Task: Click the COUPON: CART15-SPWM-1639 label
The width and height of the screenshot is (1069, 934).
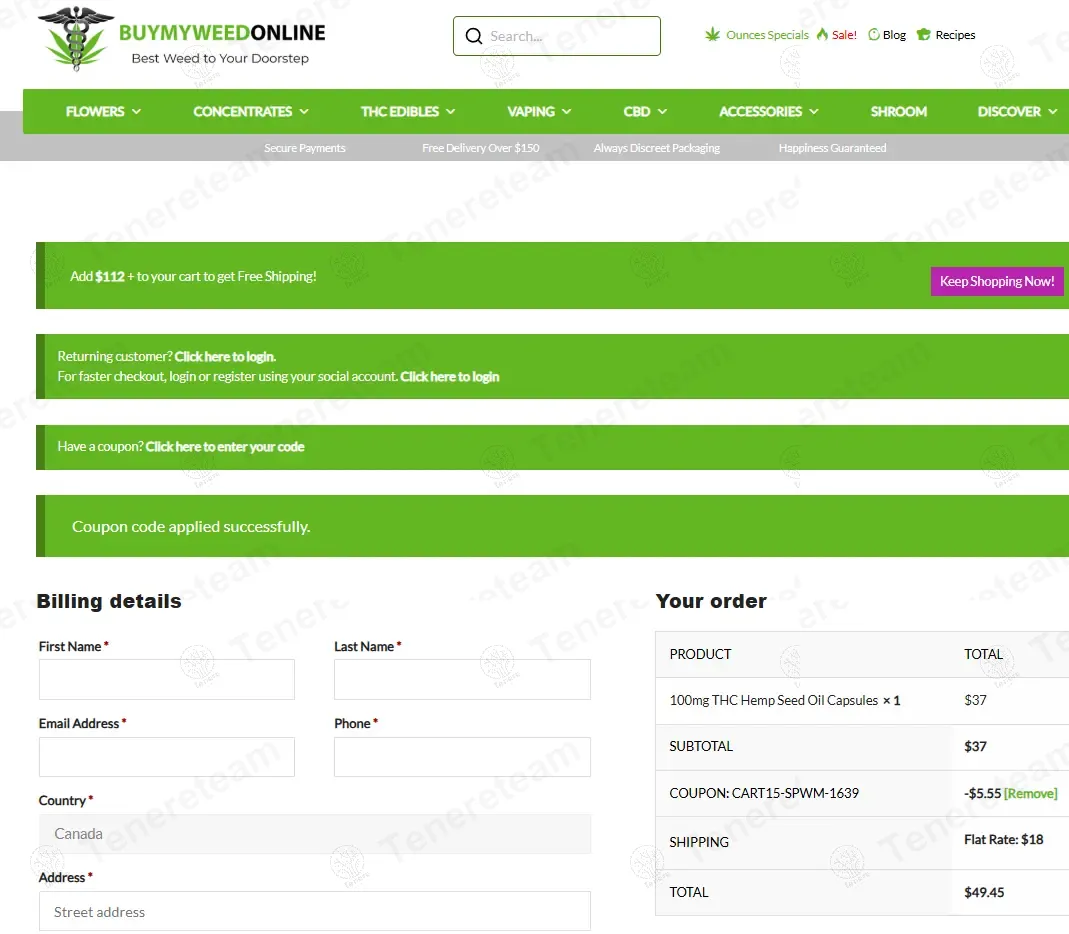Action: (764, 794)
